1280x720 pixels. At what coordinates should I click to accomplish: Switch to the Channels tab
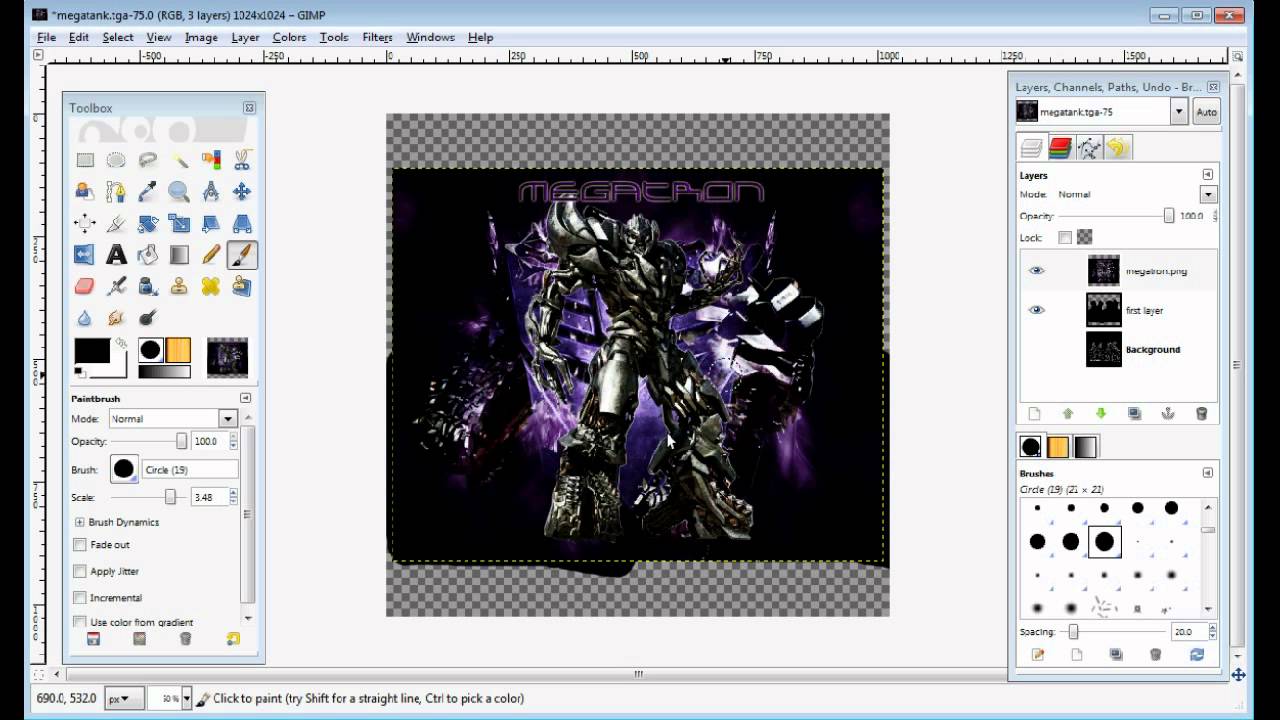pyautogui.click(x=1060, y=148)
